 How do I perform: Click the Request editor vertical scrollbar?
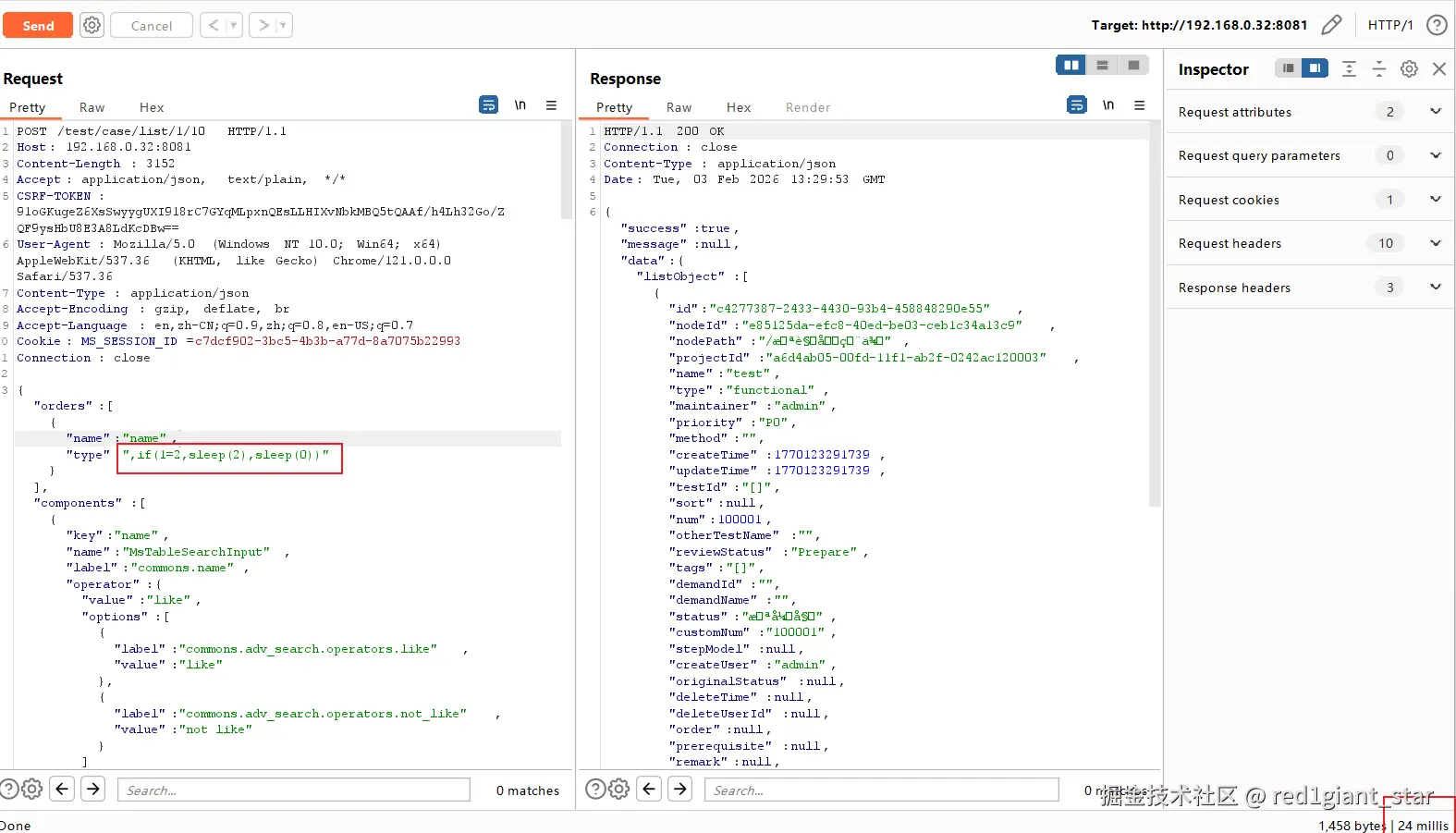tap(567, 171)
